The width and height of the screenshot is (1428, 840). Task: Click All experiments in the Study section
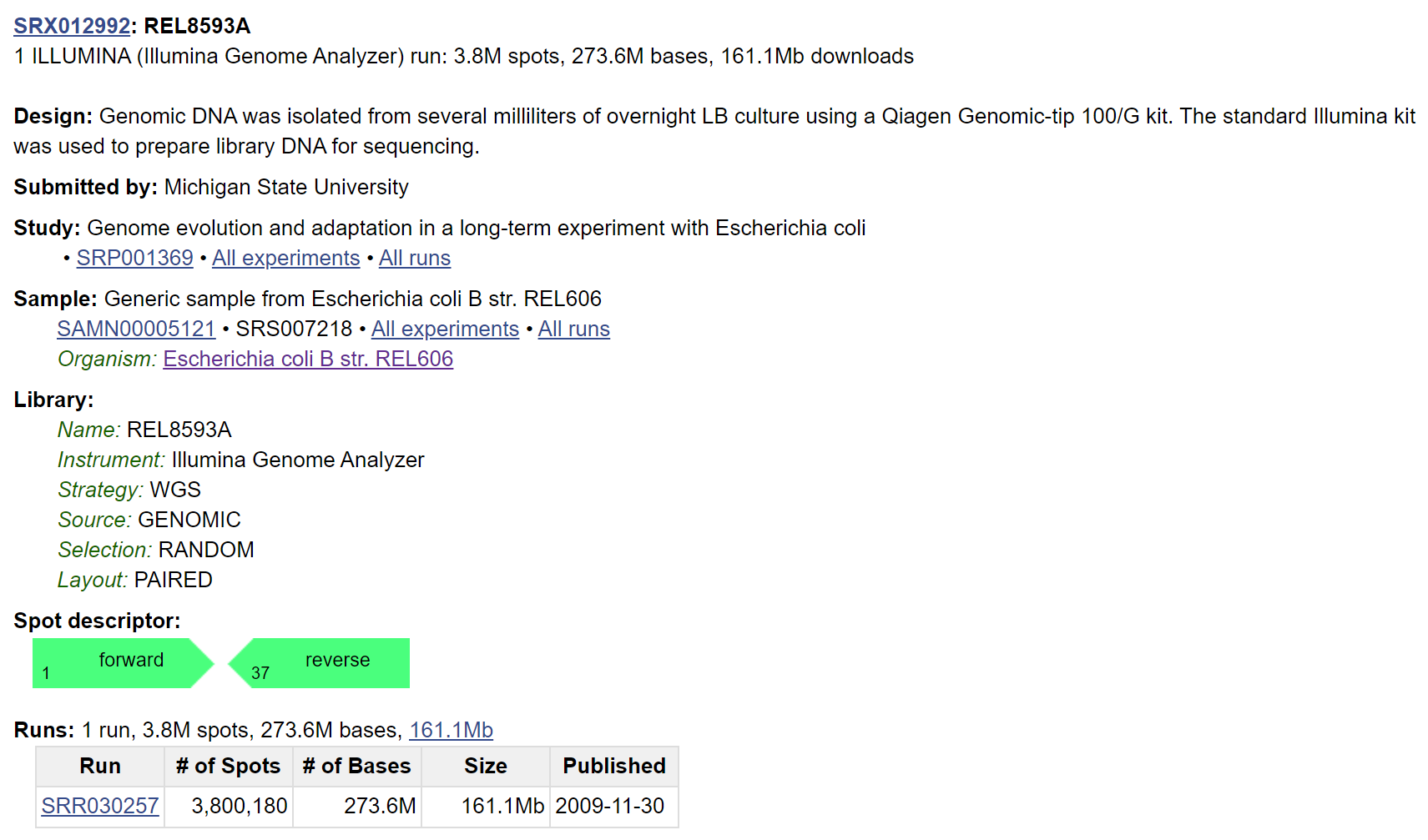(285, 259)
